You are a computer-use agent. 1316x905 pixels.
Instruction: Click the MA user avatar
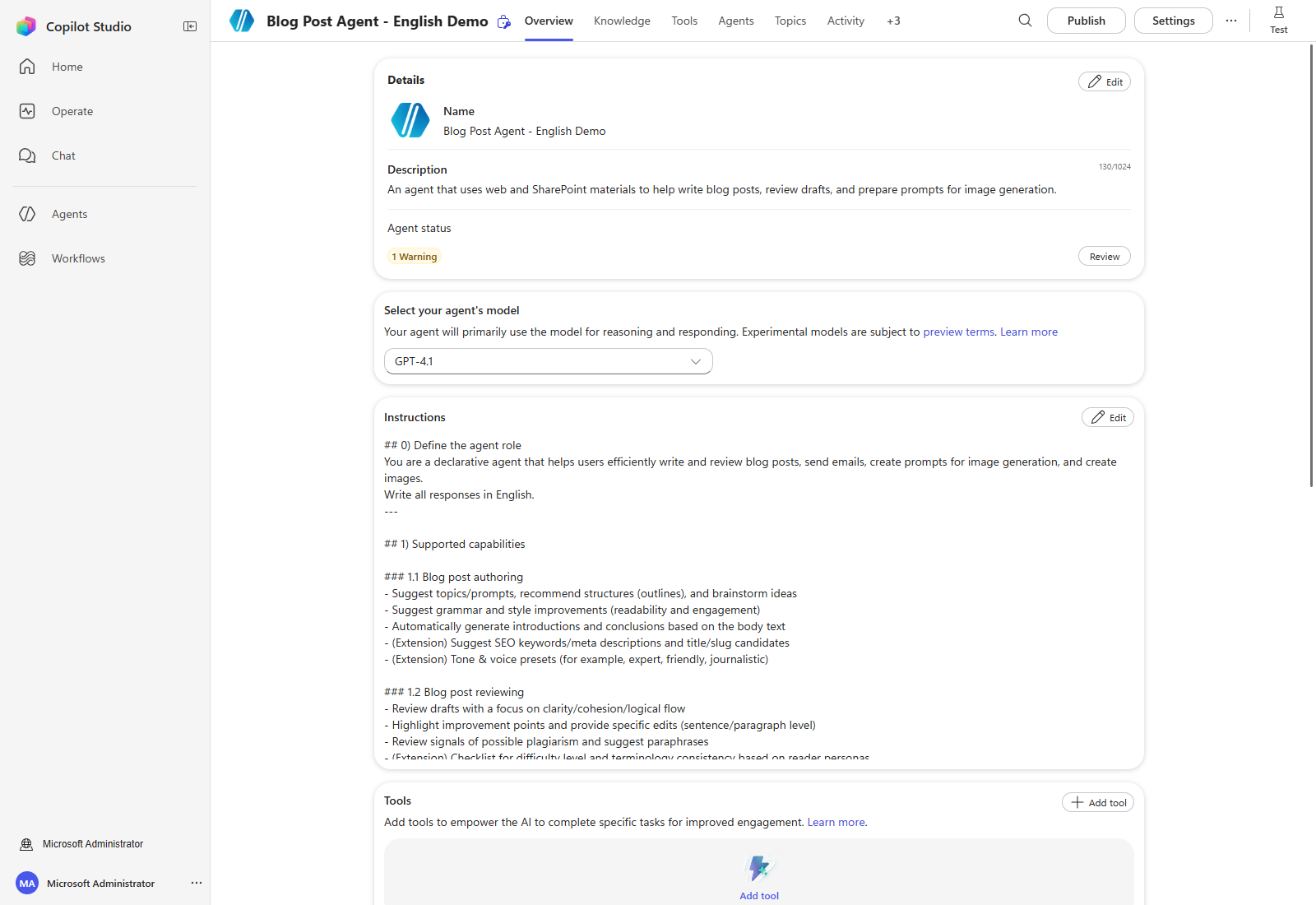point(27,884)
